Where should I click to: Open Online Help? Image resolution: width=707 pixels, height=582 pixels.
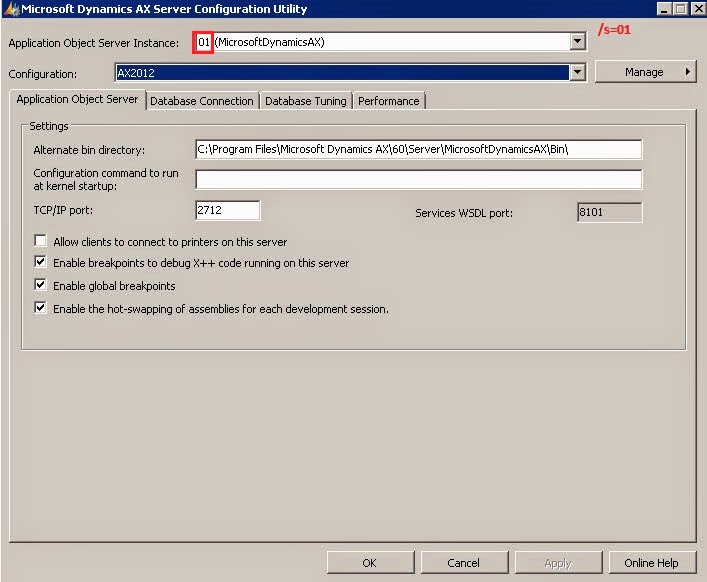(x=652, y=563)
